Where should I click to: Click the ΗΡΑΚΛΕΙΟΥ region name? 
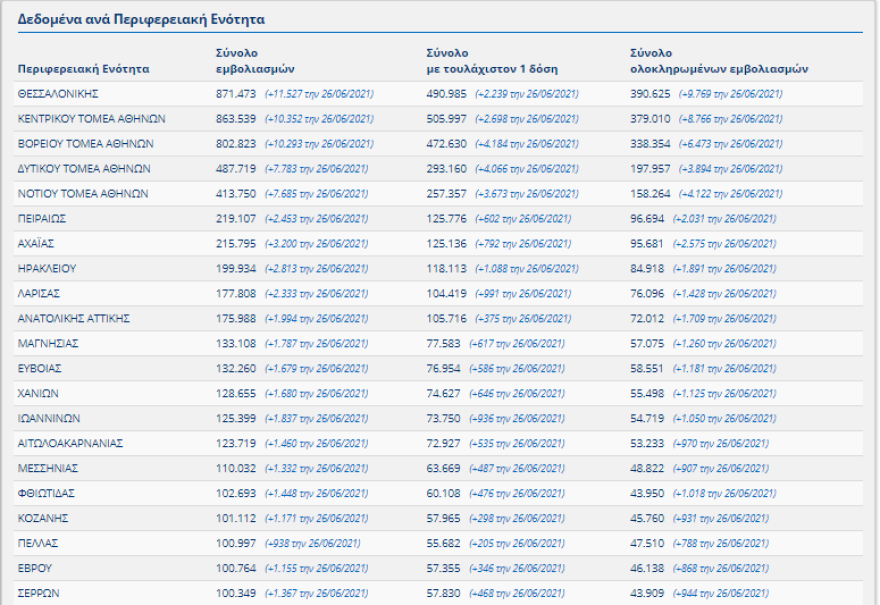pos(47,269)
